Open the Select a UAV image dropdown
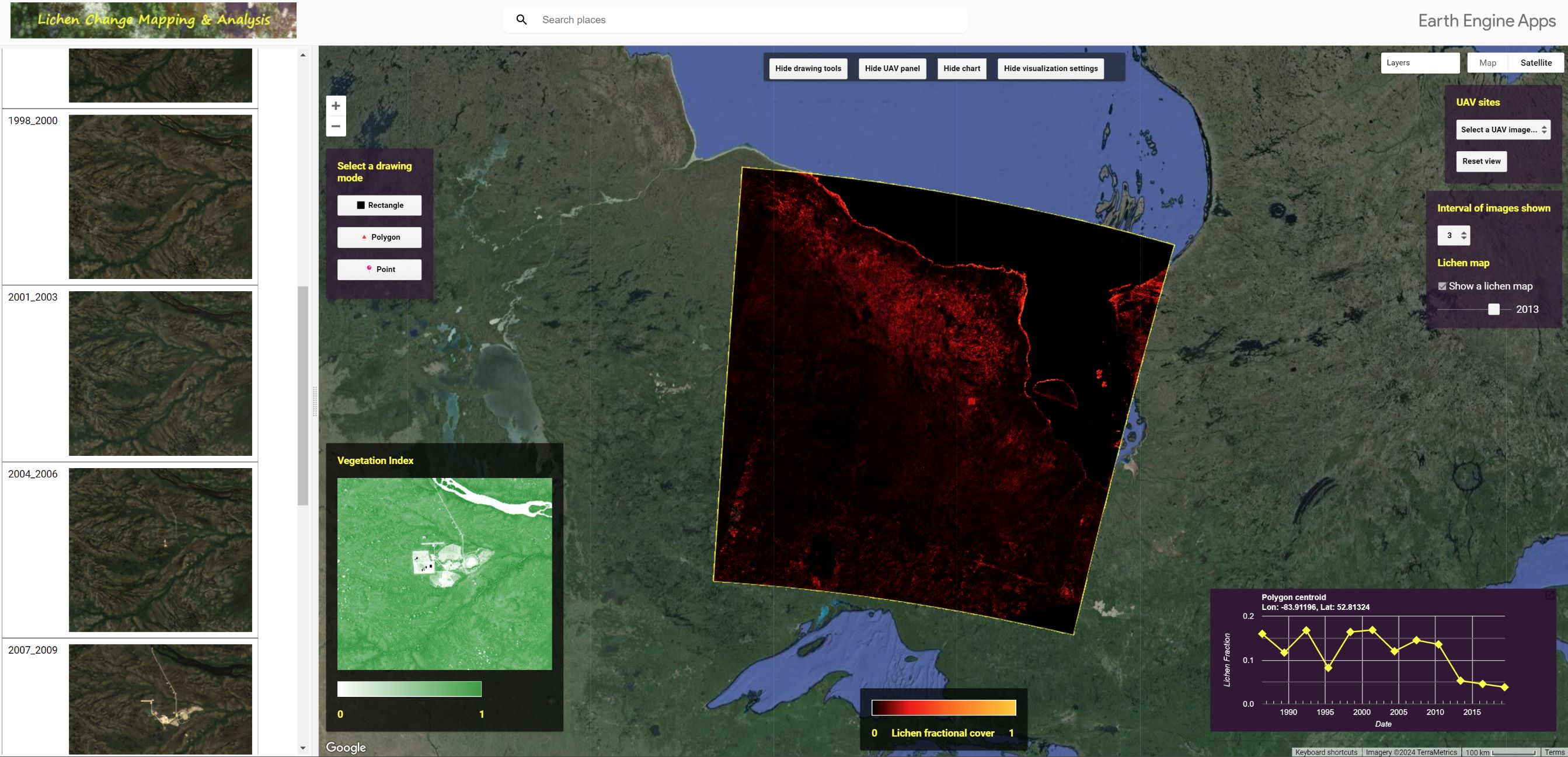 tap(1503, 130)
